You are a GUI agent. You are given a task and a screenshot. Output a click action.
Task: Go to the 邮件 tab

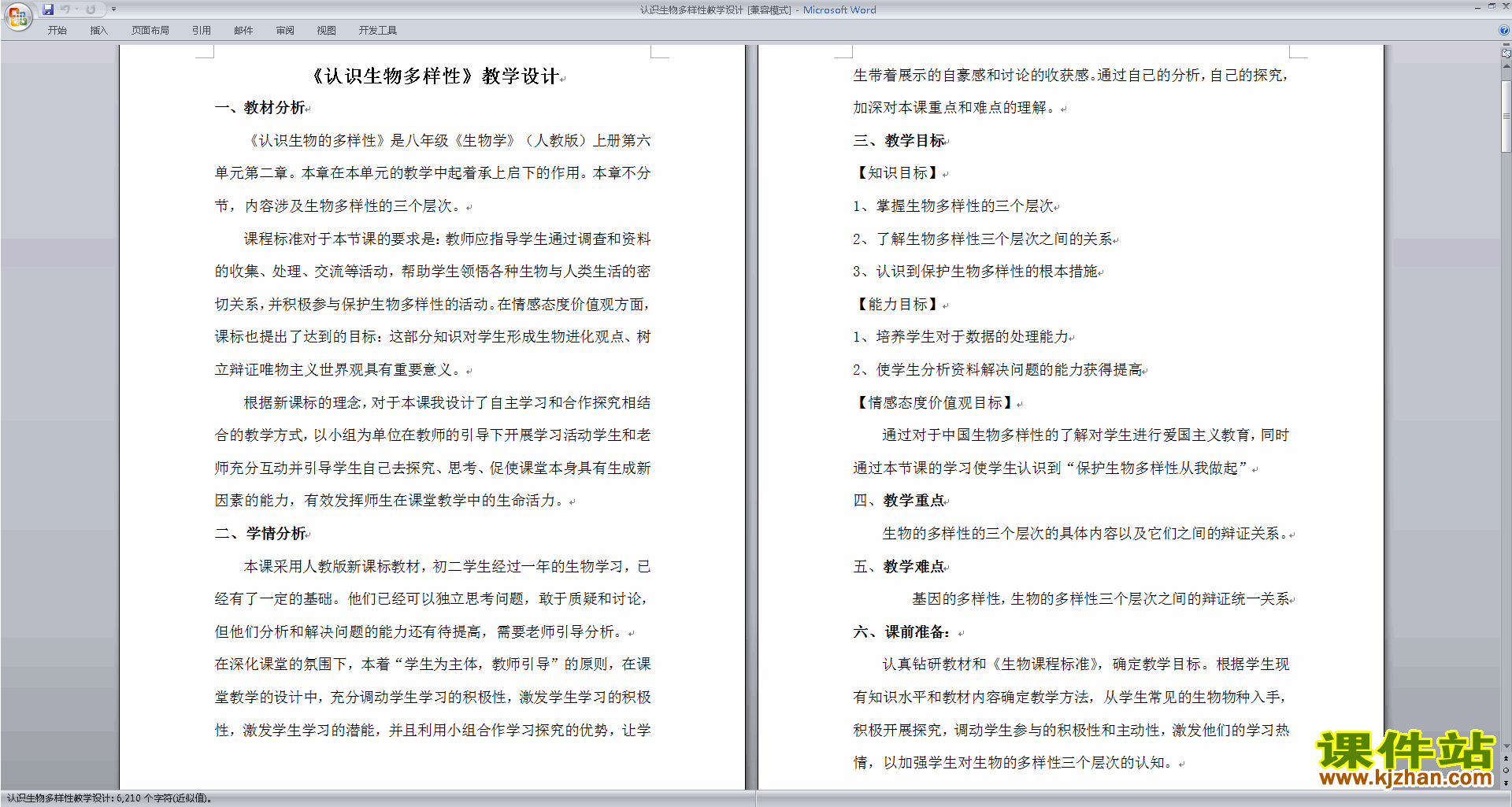point(243,30)
